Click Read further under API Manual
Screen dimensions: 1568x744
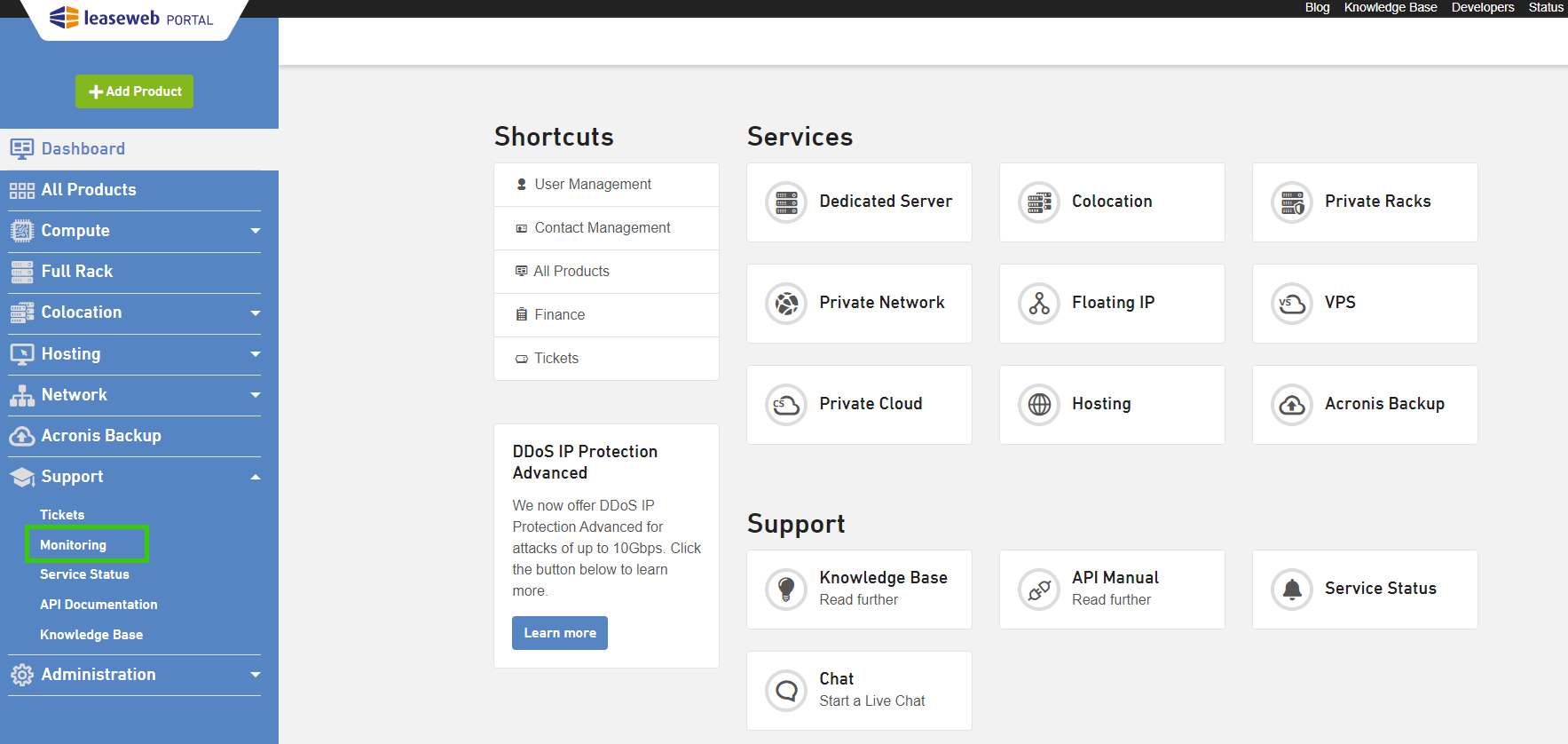1111,600
